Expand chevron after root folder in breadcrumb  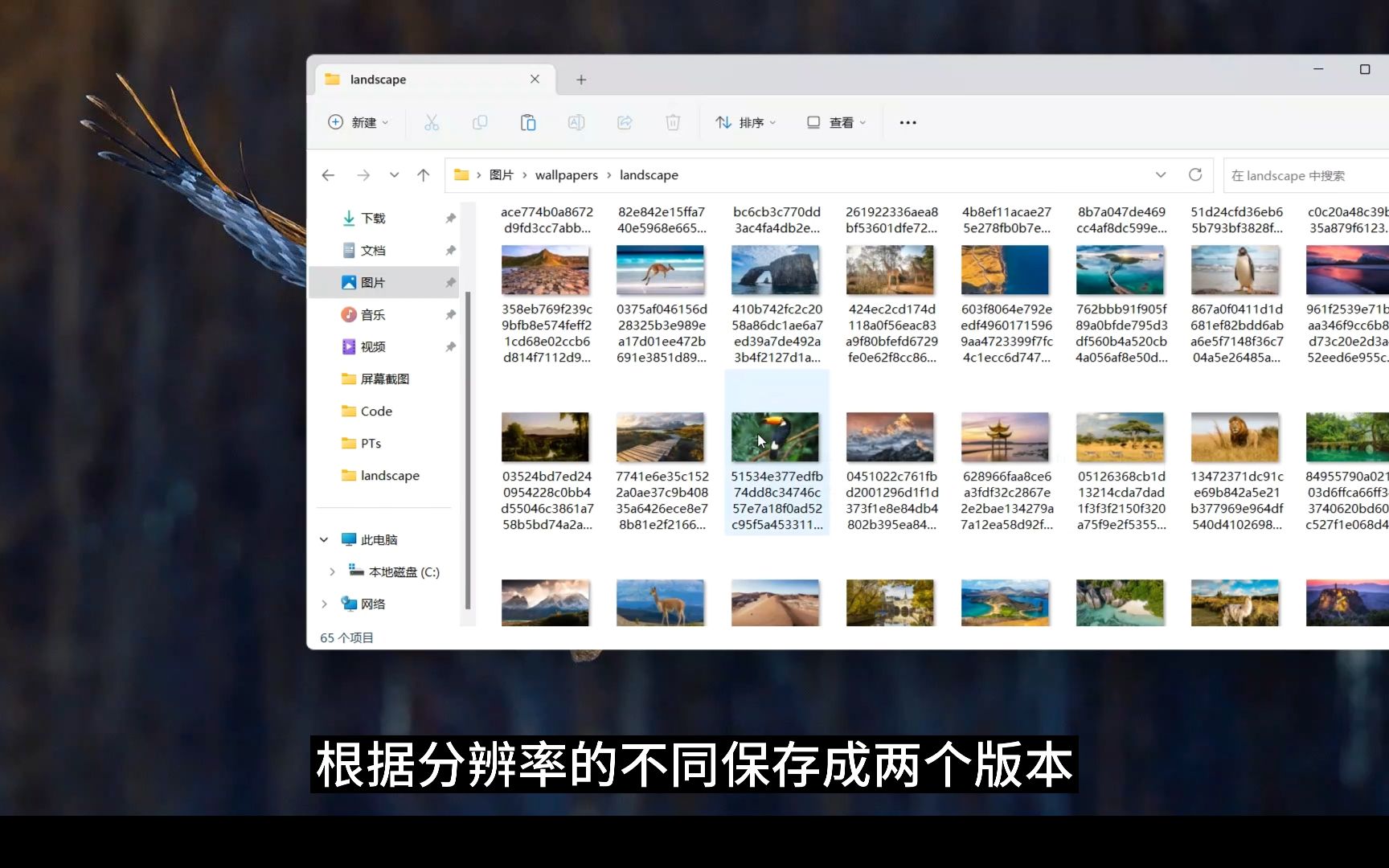478,175
